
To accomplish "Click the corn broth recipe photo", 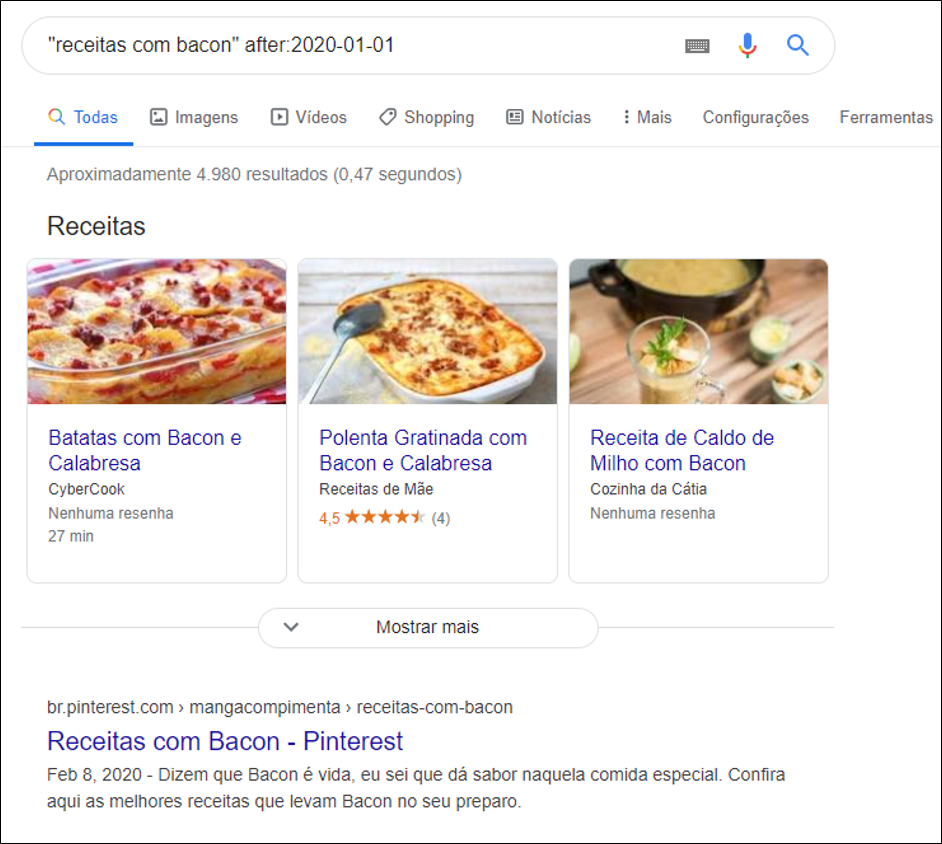I will (x=698, y=331).
